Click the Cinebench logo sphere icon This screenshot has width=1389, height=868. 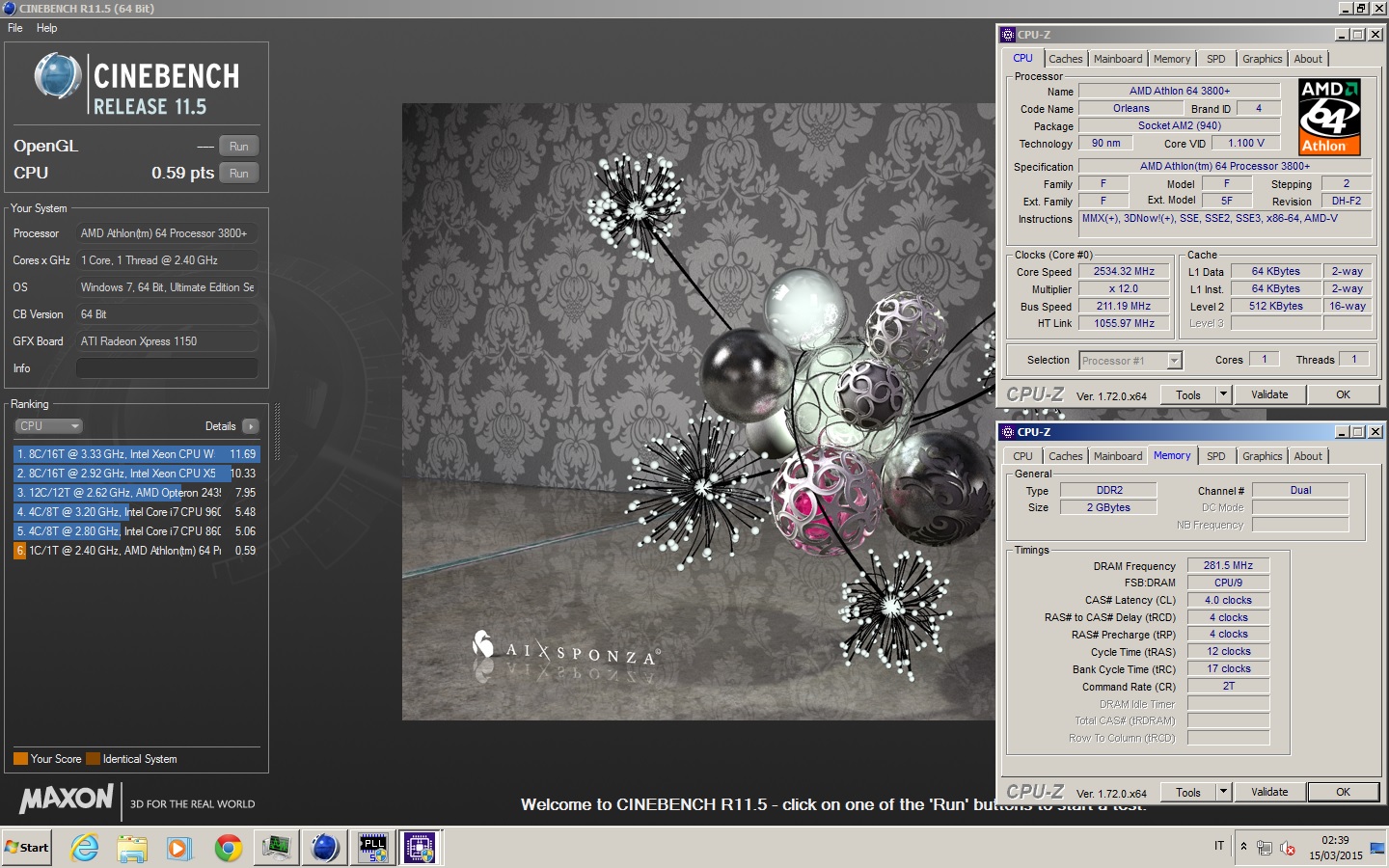[58, 76]
